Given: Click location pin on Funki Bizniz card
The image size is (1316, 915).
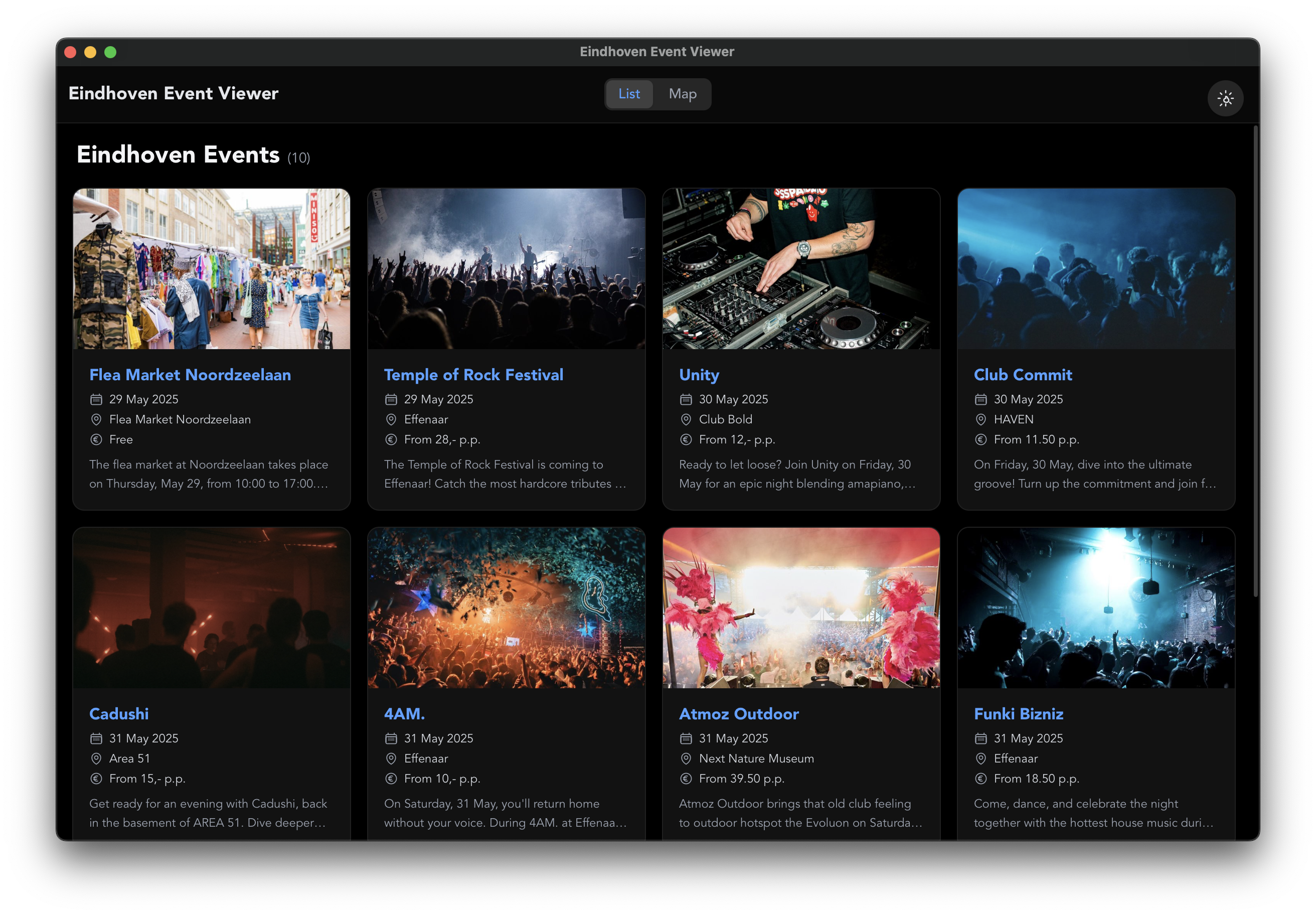Looking at the screenshot, I should point(980,758).
